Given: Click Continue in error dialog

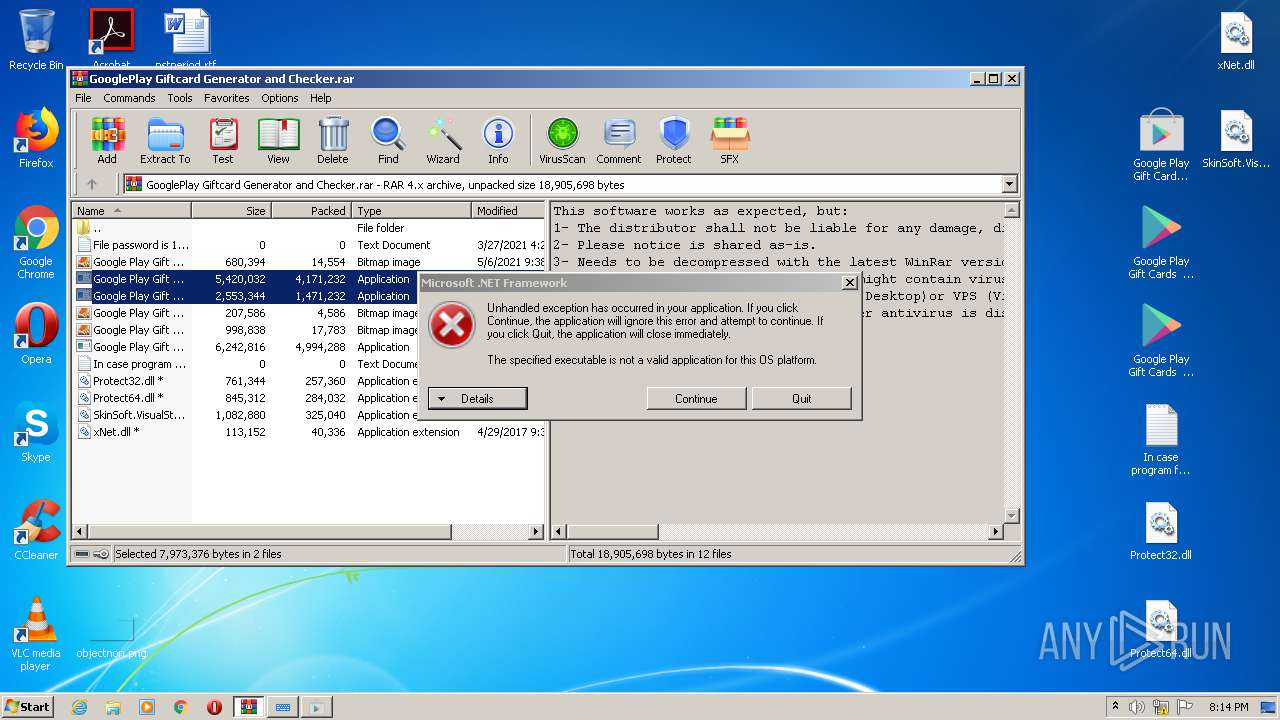Looking at the screenshot, I should point(696,398).
